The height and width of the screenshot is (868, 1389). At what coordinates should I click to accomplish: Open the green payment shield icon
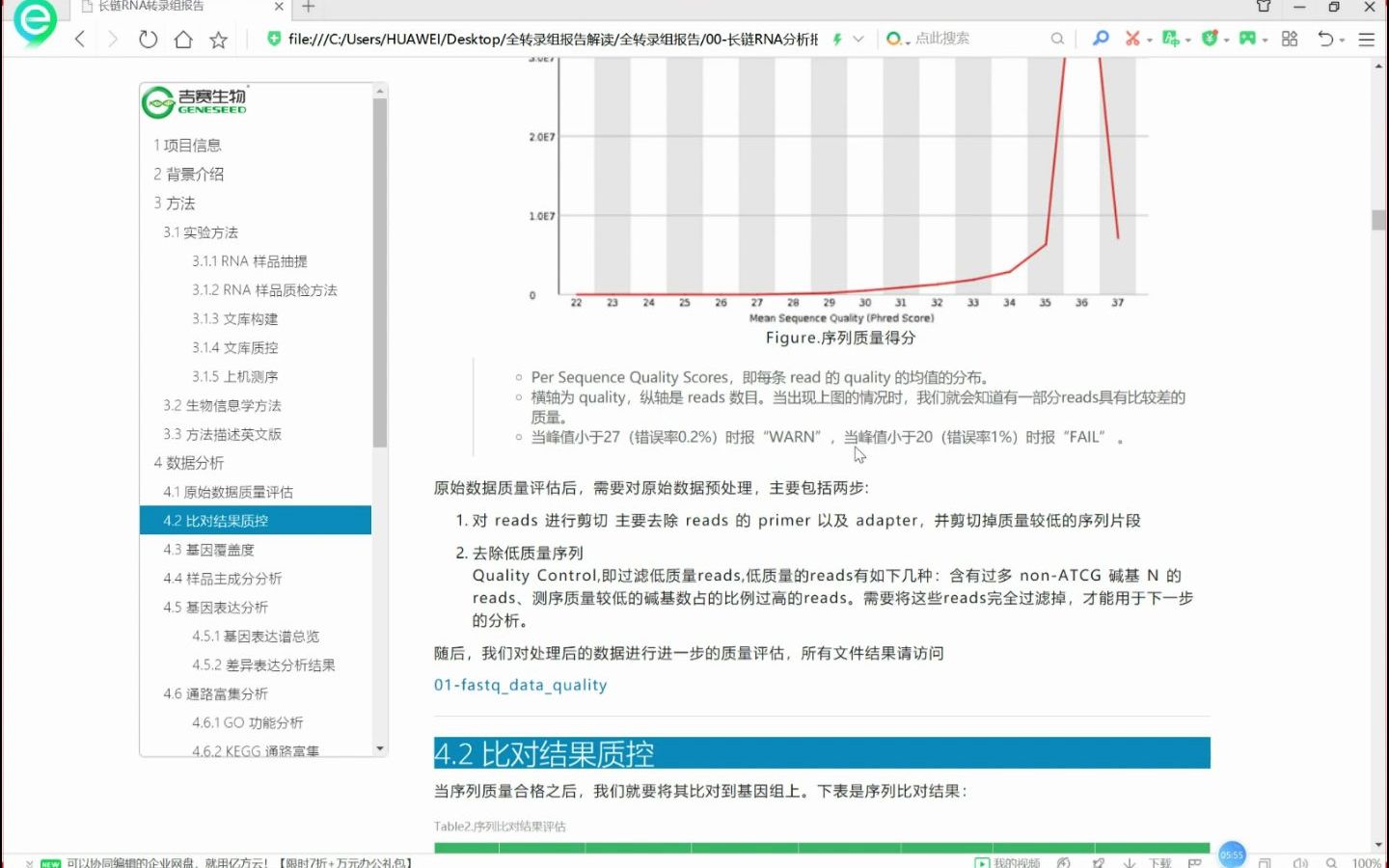1210,39
